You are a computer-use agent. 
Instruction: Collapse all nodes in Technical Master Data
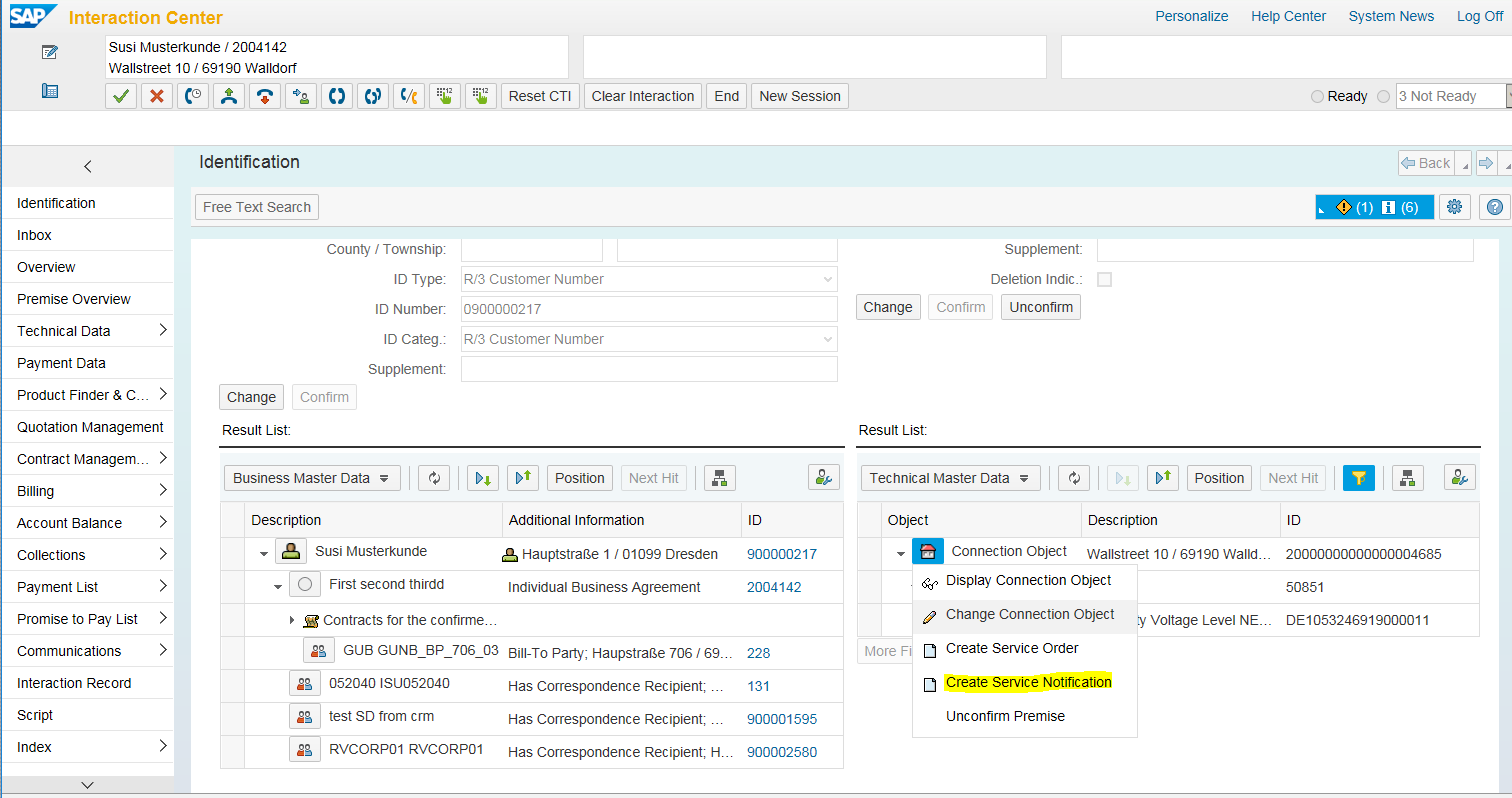(x=1163, y=478)
